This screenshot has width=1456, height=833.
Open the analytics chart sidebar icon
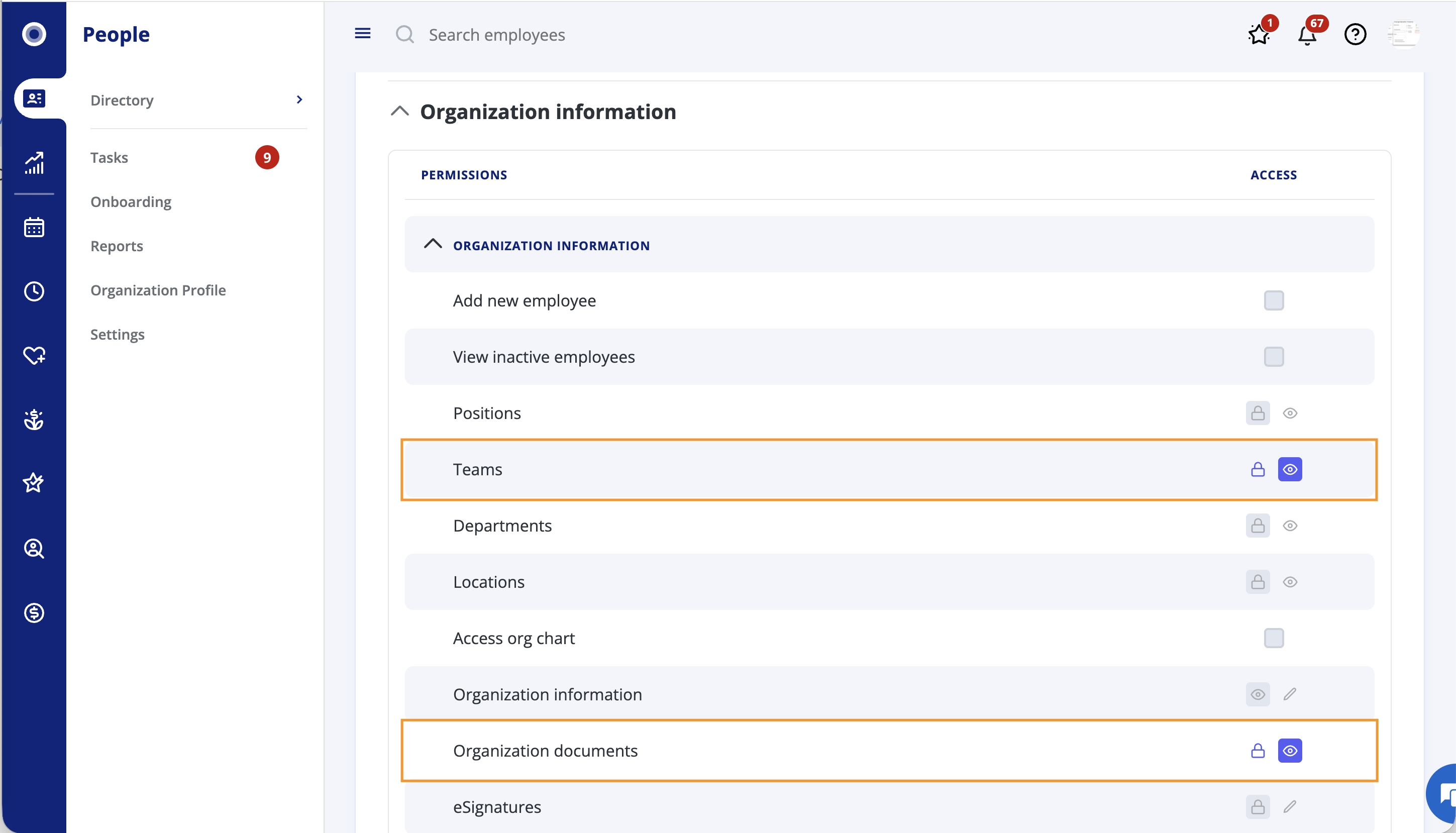pos(34,163)
